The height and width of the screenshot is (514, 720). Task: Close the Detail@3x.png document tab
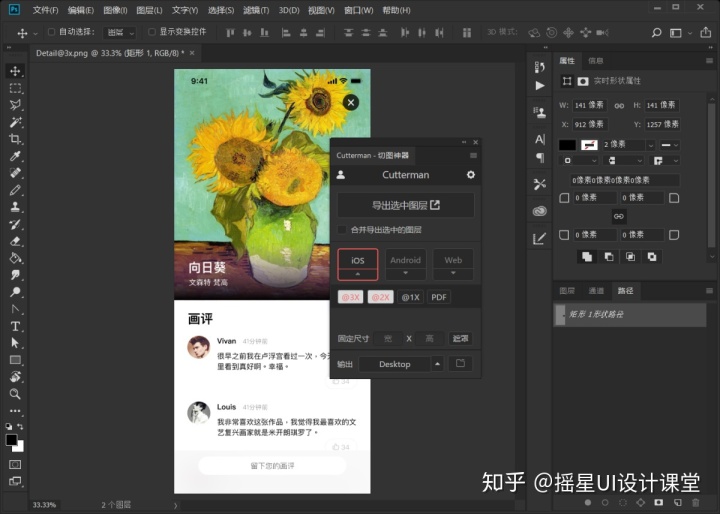click(192, 53)
